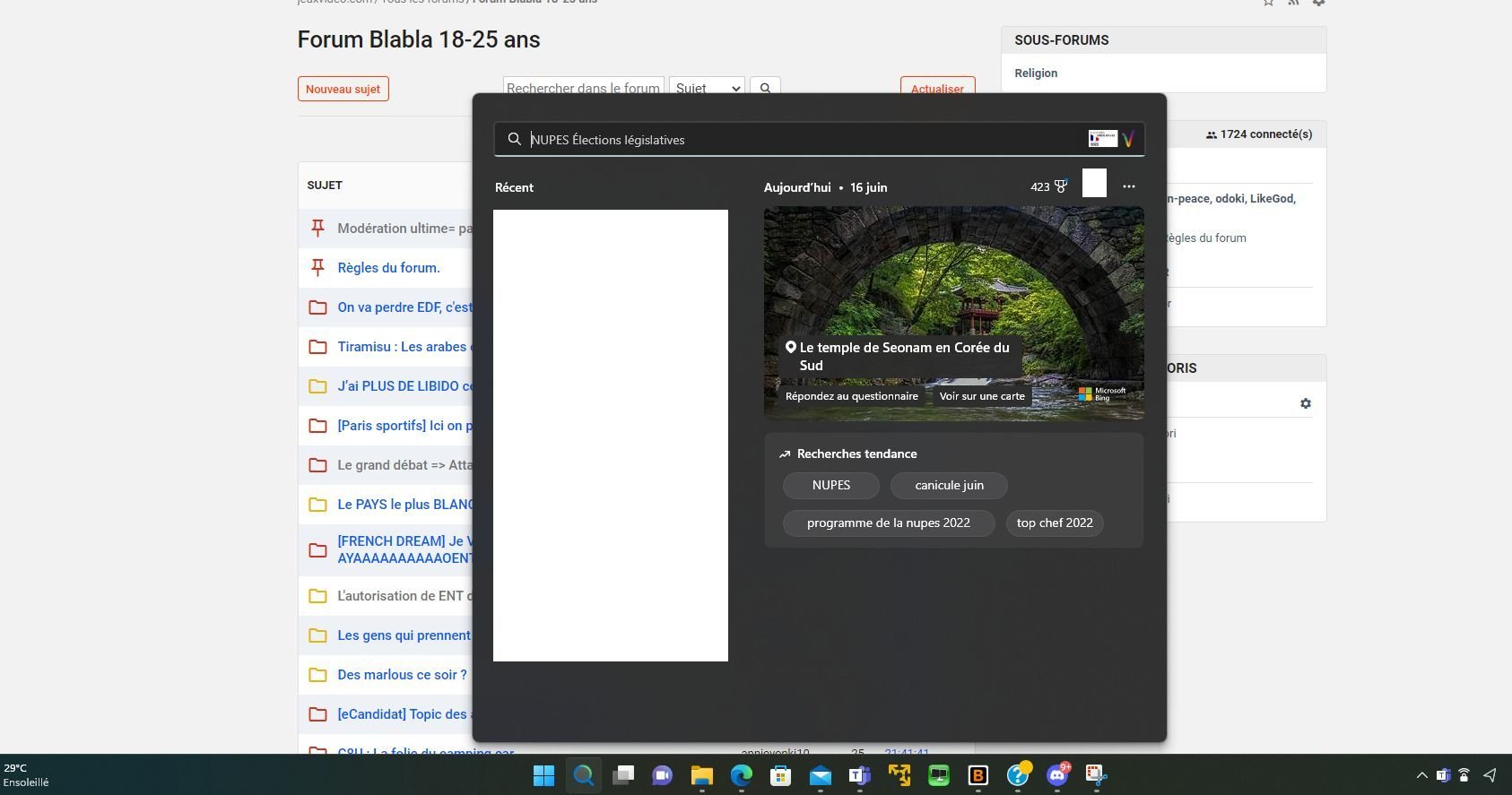Click 'Répondez au questionnaire' on image card
Screen dimensions: 1512x795
coord(851,396)
